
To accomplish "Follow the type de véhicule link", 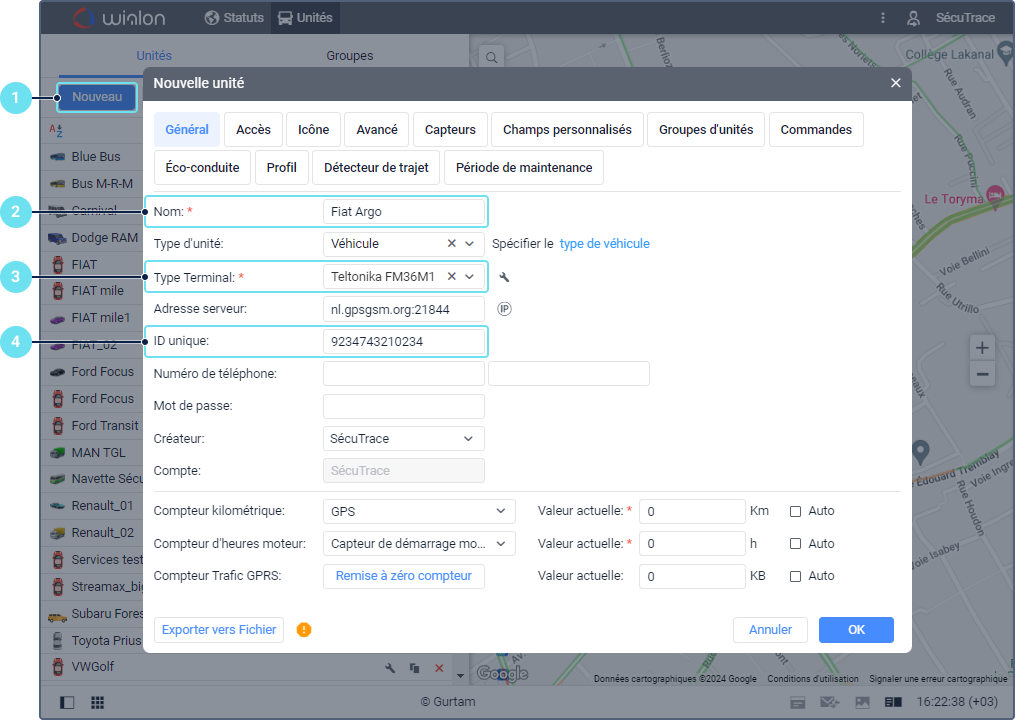I will [x=605, y=243].
